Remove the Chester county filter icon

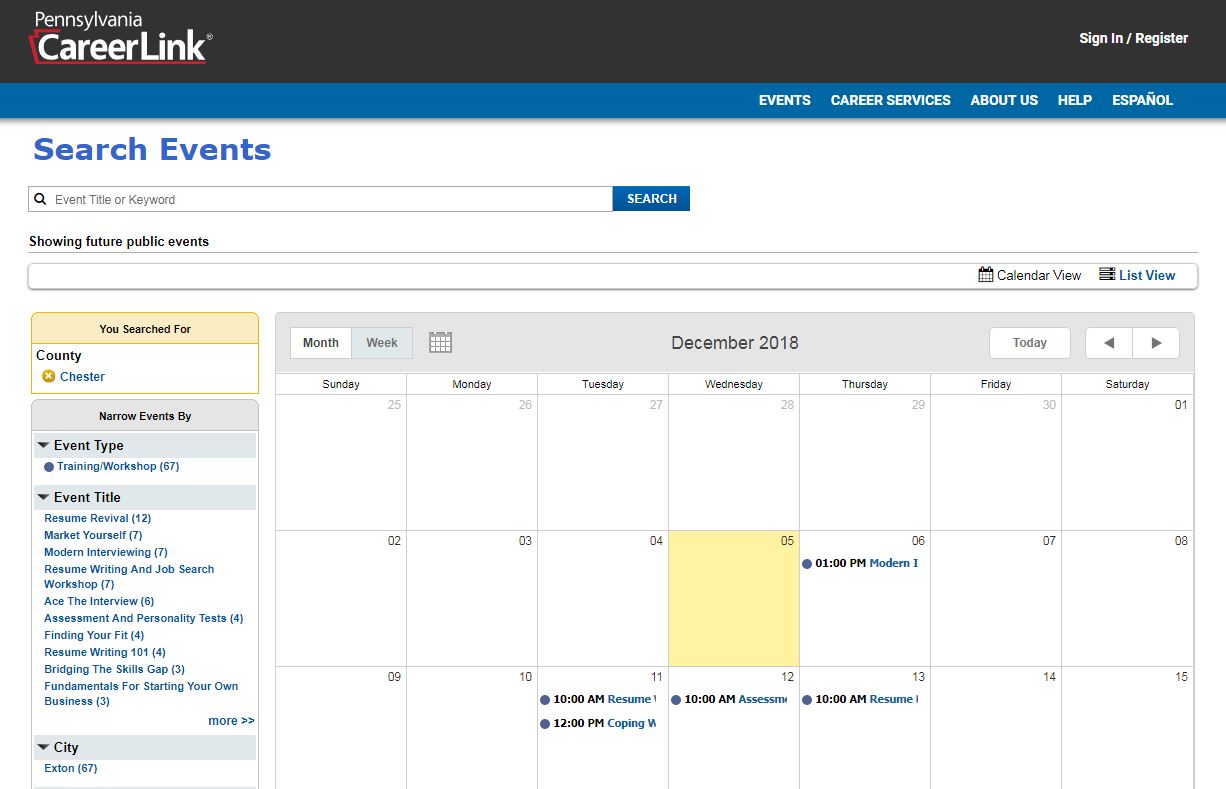(49, 376)
